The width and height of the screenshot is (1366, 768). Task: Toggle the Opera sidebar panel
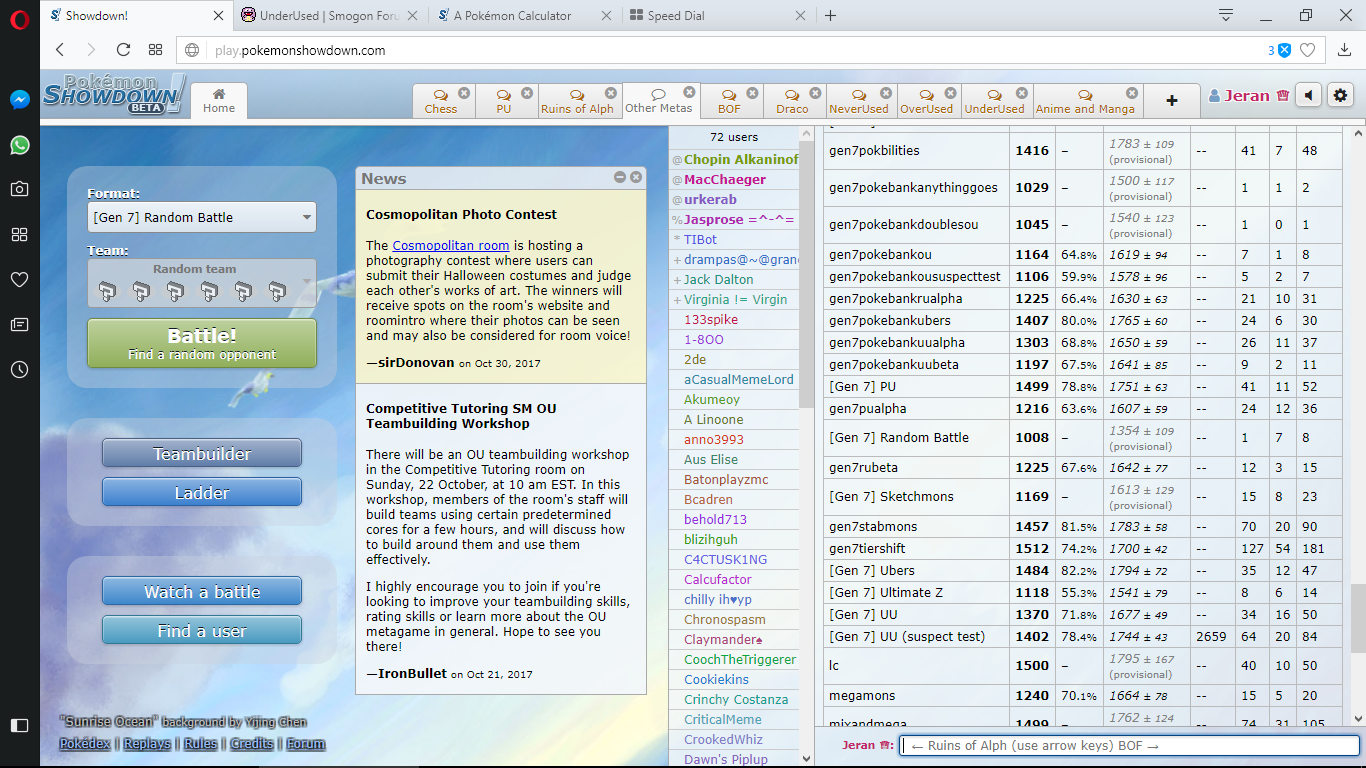[19, 725]
